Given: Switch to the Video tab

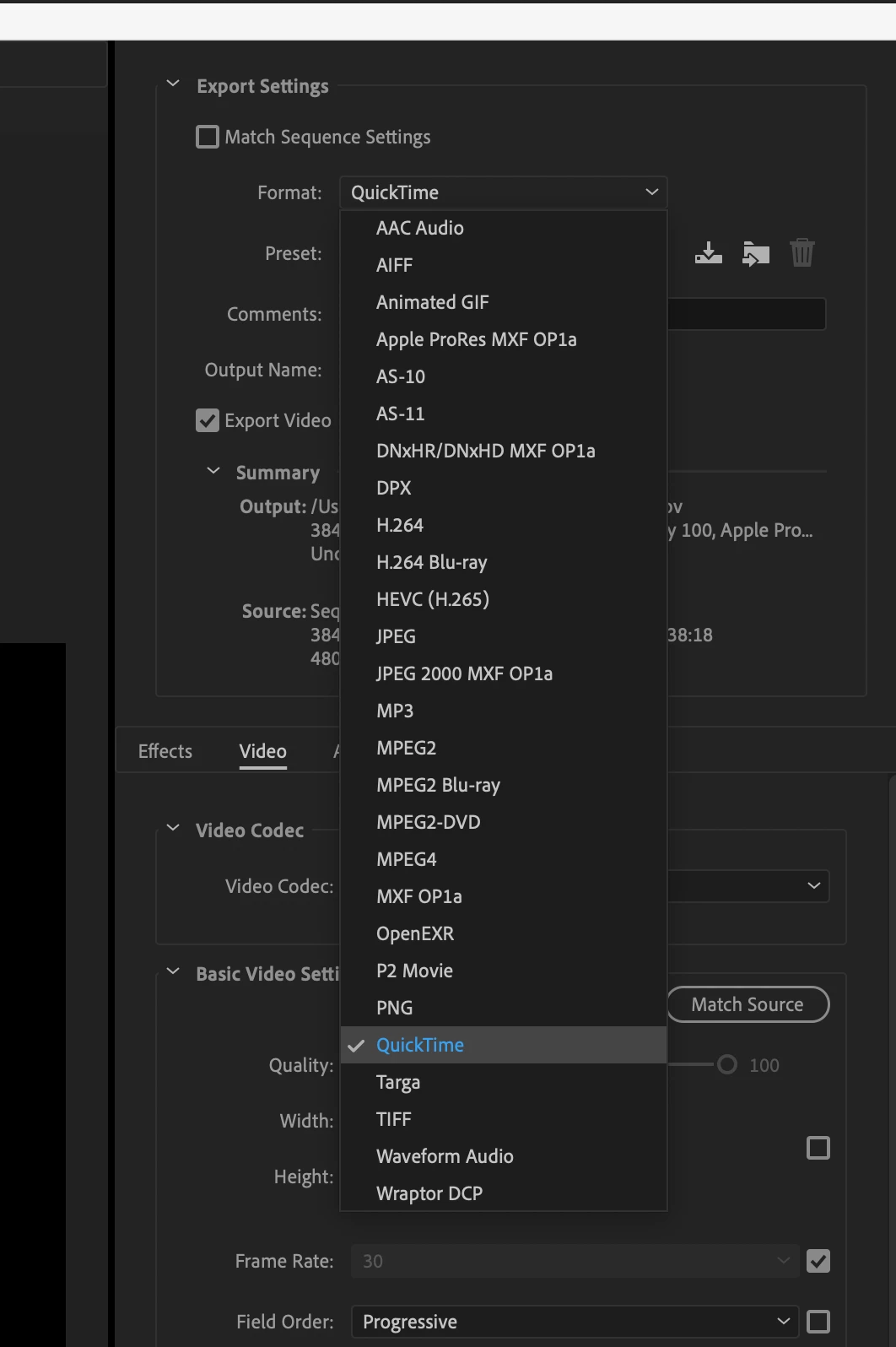Looking at the screenshot, I should coord(263,751).
